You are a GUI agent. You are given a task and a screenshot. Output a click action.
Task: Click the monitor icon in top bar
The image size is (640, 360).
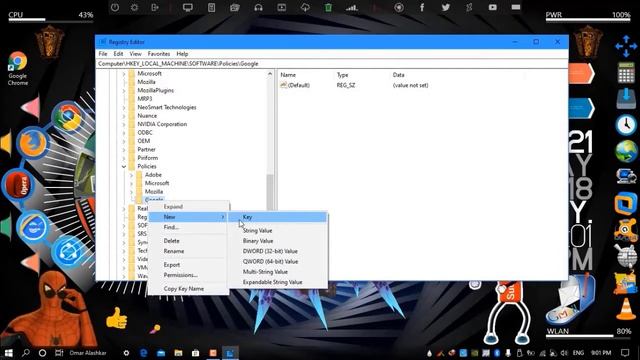tap(188, 7)
